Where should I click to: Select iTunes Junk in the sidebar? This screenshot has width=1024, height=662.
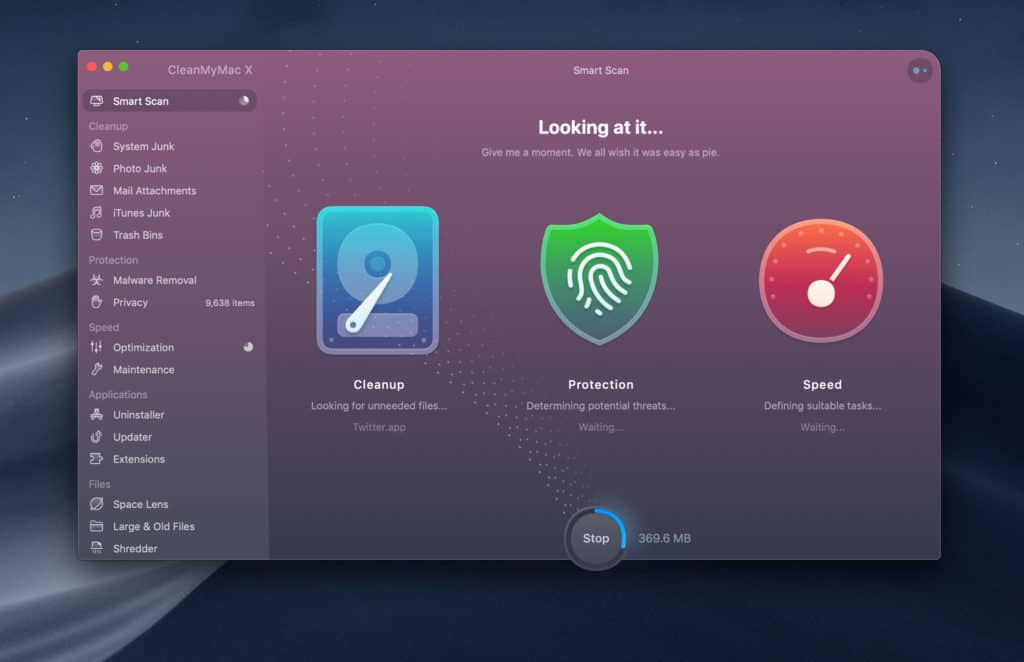click(x=170, y=212)
